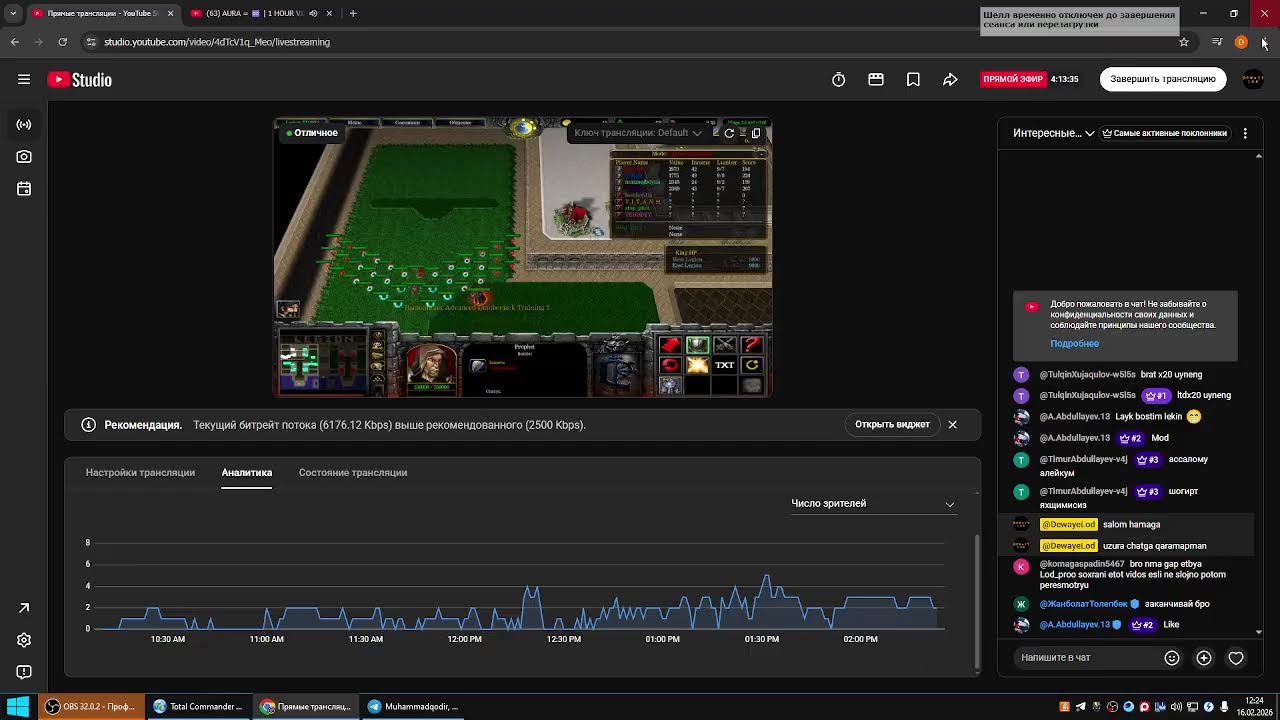Click the live stream preview video

tap(523, 258)
